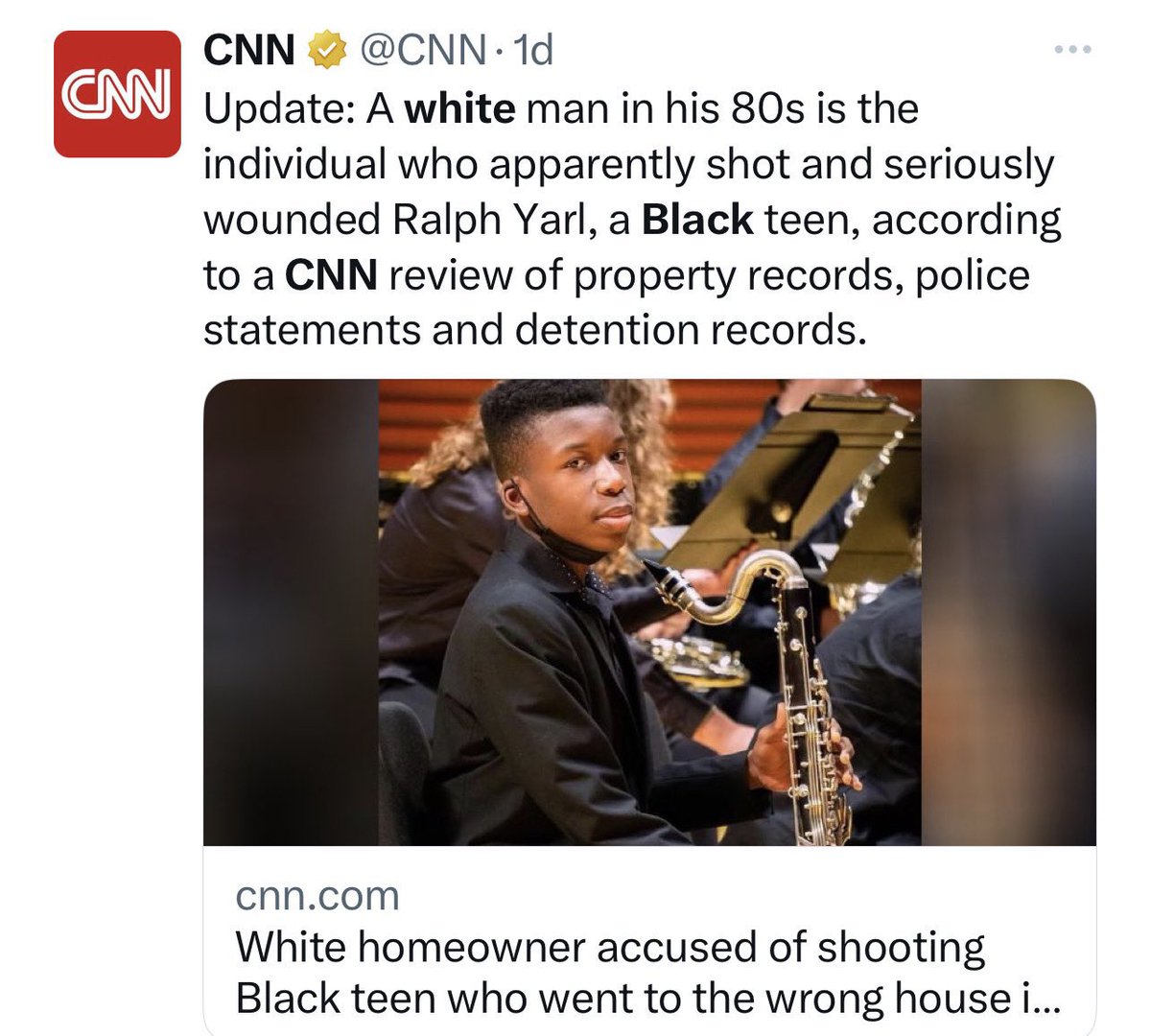Click the bold word "Black" in the tweet text
The image size is (1151, 1036).
[x=697, y=219]
